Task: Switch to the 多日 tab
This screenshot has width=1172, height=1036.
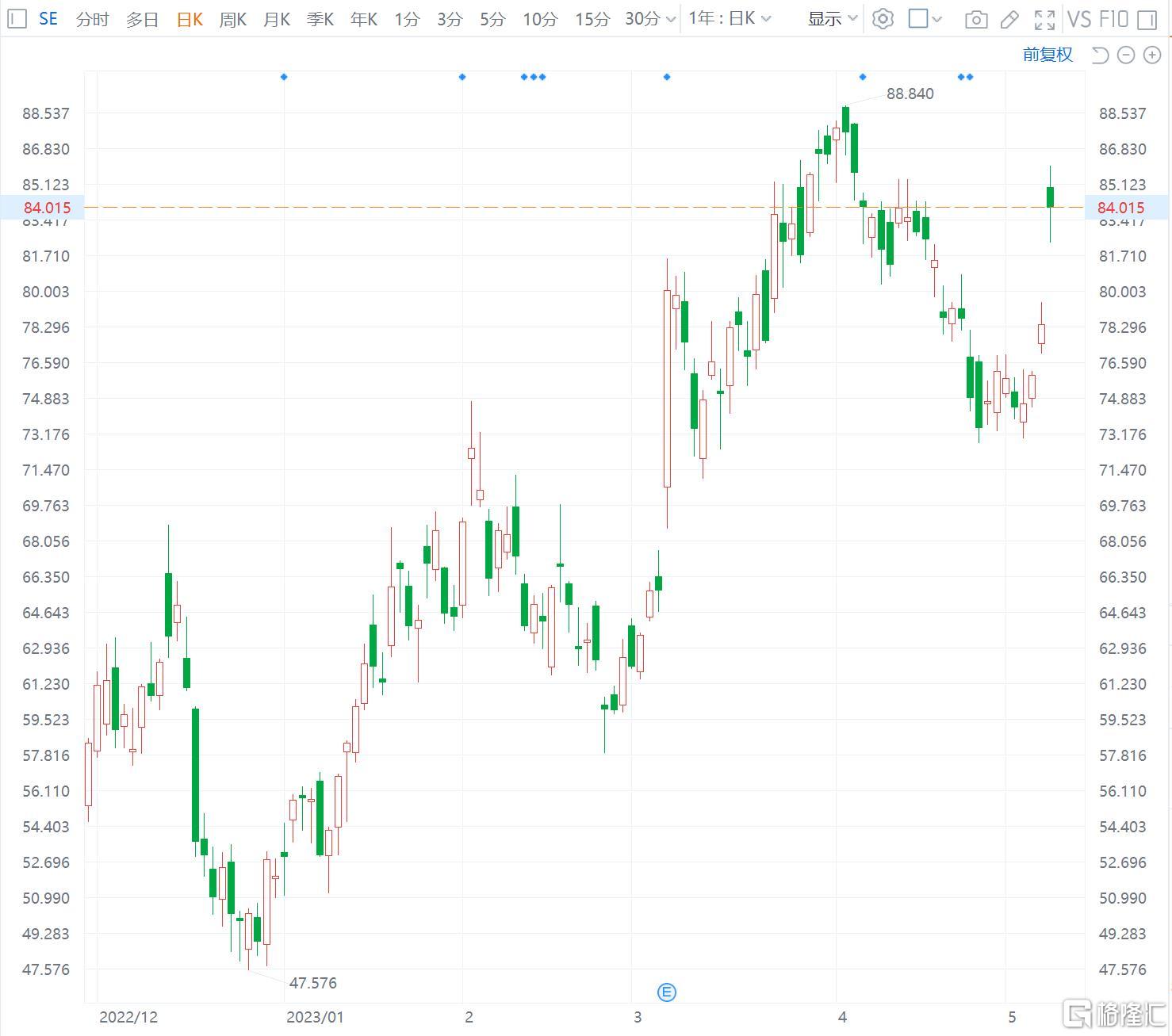Action: [x=142, y=19]
